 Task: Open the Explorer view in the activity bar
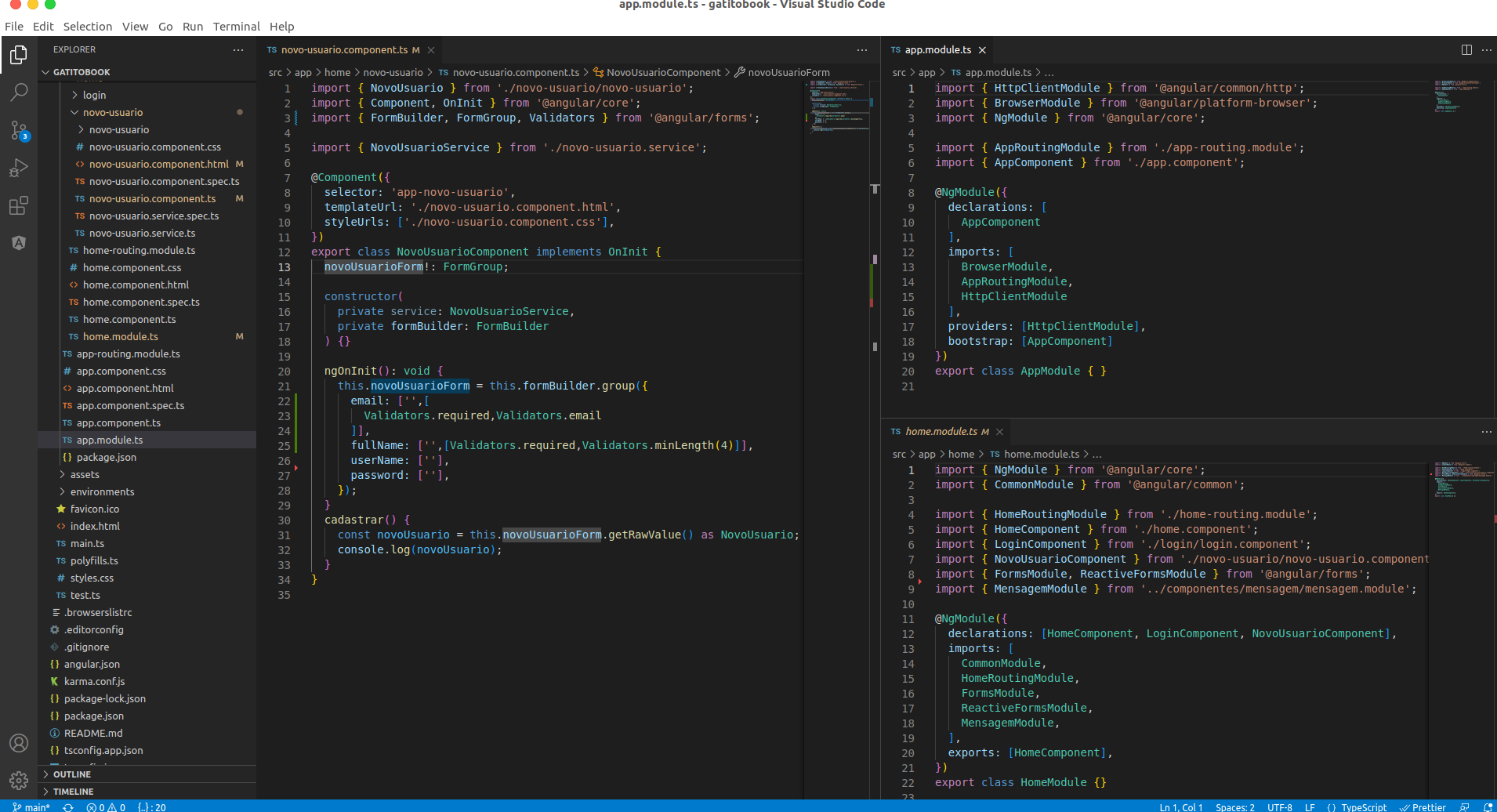tap(19, 55)
